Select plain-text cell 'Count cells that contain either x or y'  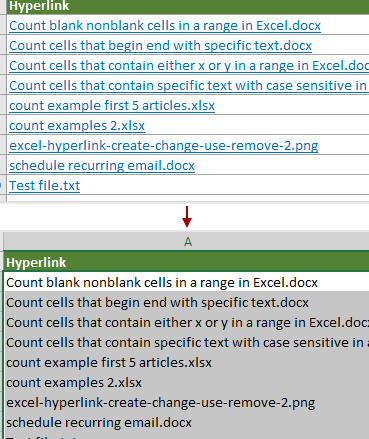[186, 323]
